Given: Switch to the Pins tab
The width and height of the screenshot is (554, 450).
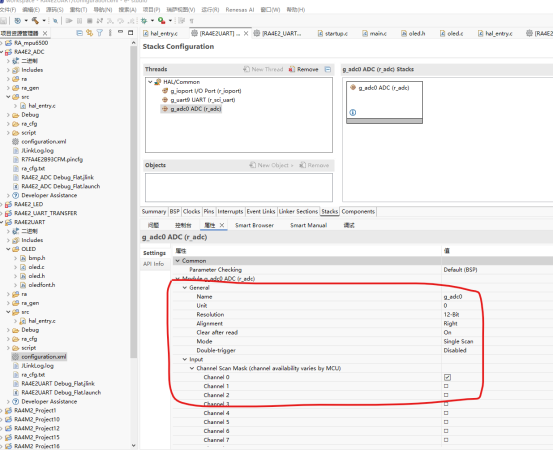Looking at the screenshot, I should click(209, 211).
